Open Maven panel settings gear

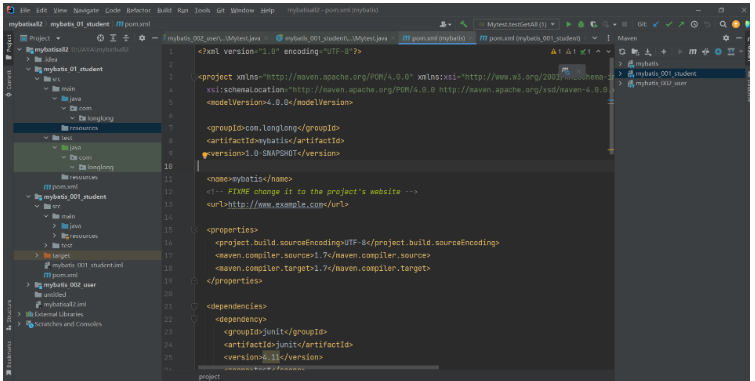726,38
